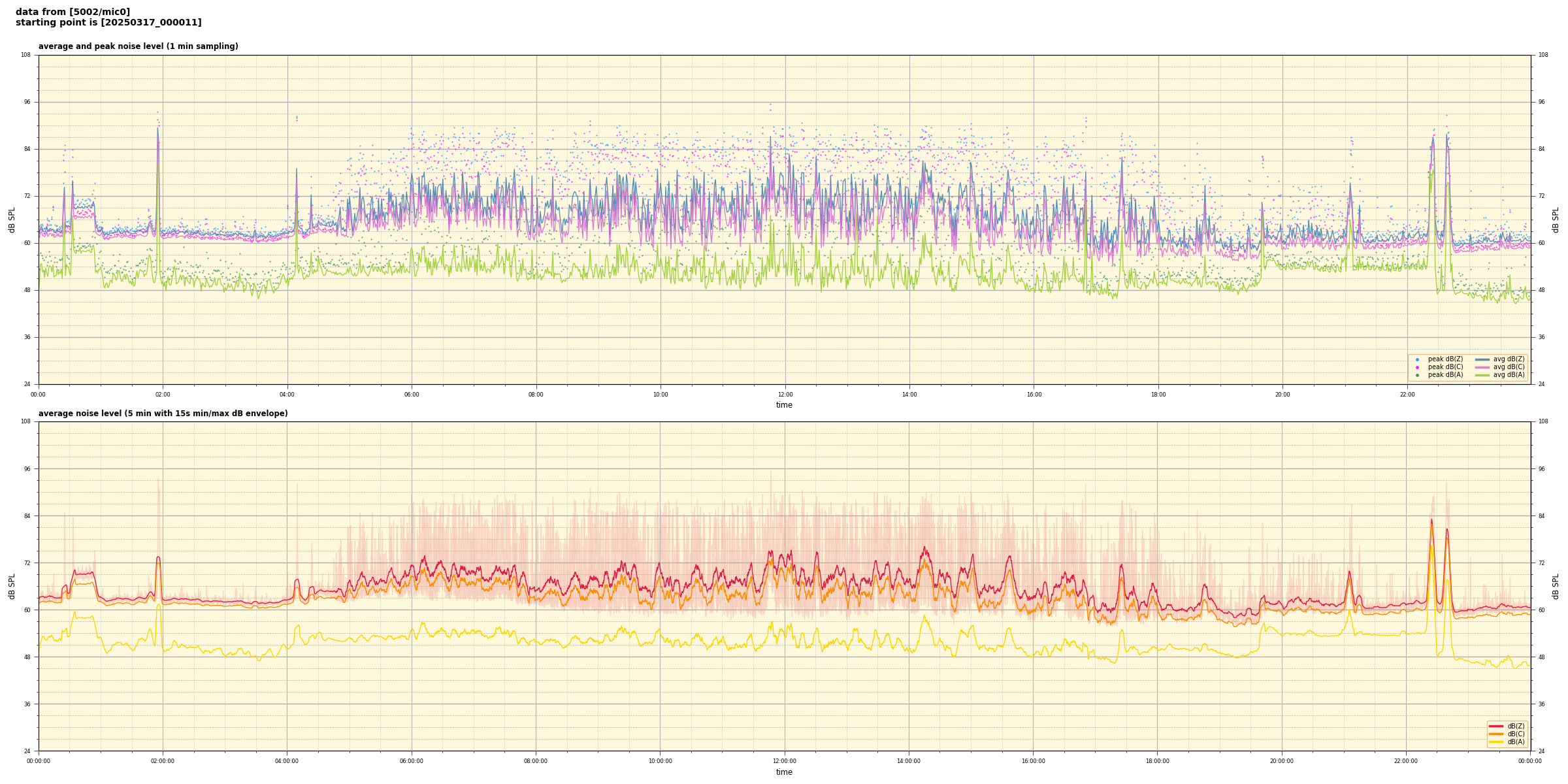Click the blue peak dB(Z) legend marker
Screen dimensions: 1568x784
[1417, 359]
